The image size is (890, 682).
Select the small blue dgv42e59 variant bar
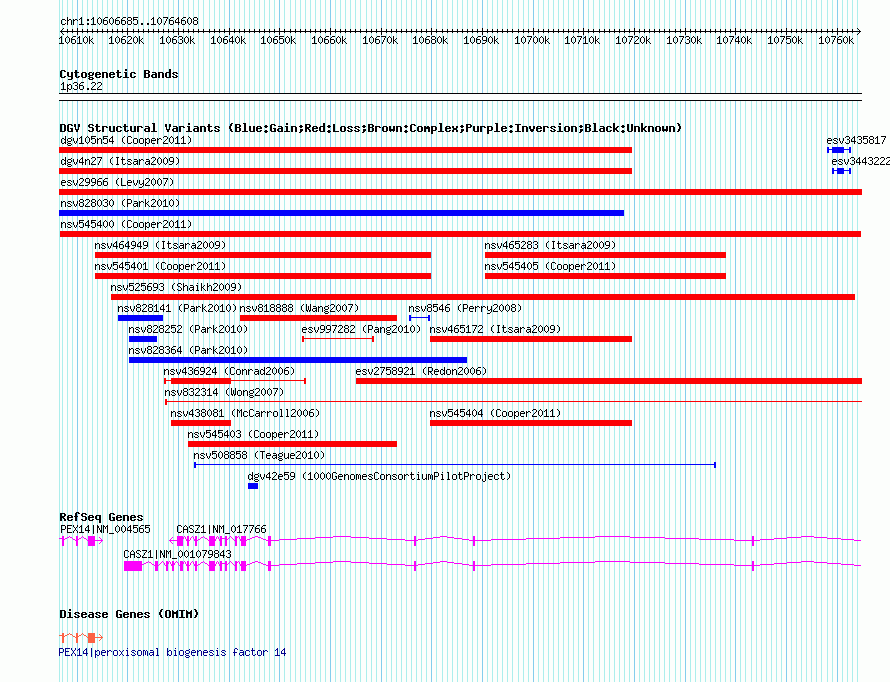[x=253, y=486]
